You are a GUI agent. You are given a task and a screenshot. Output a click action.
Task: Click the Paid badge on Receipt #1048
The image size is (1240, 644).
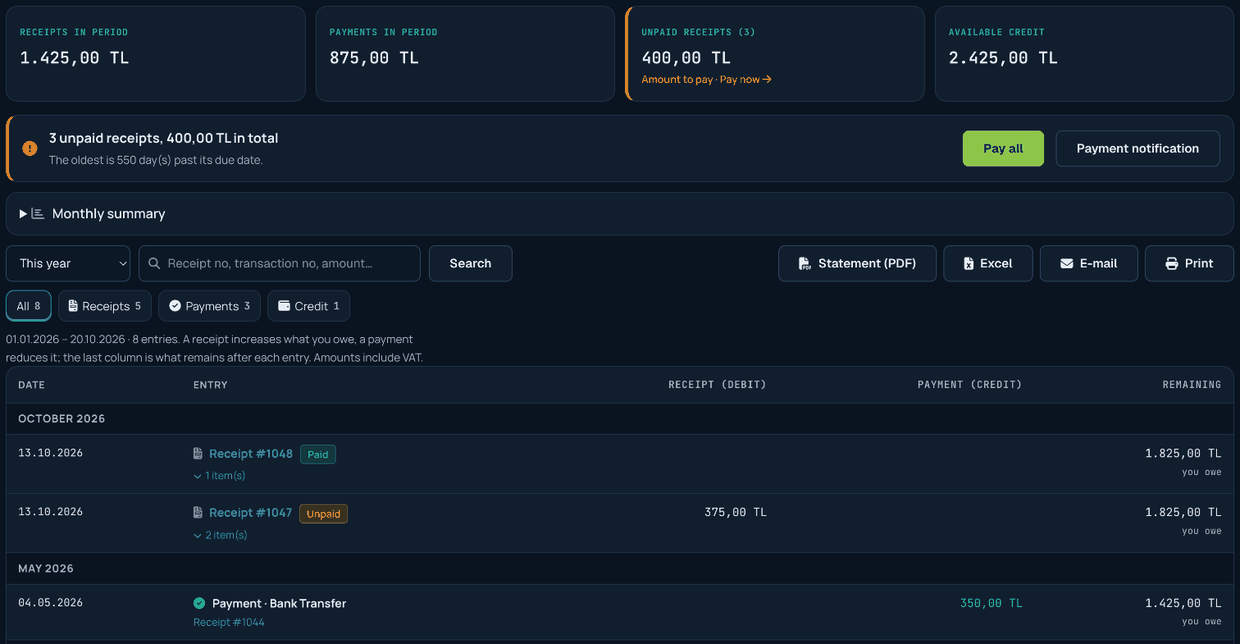pyautogui.click(x=318, y=455)
